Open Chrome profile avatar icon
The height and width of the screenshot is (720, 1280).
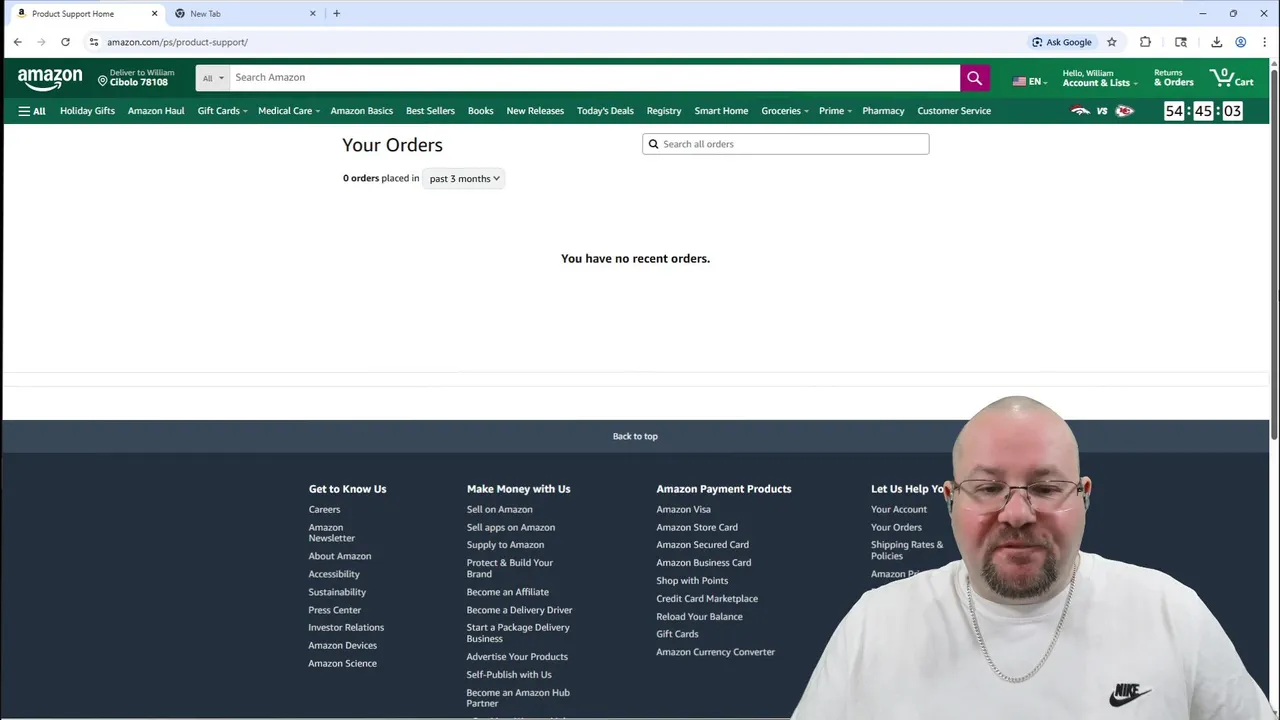click(x=1240, y=42)
